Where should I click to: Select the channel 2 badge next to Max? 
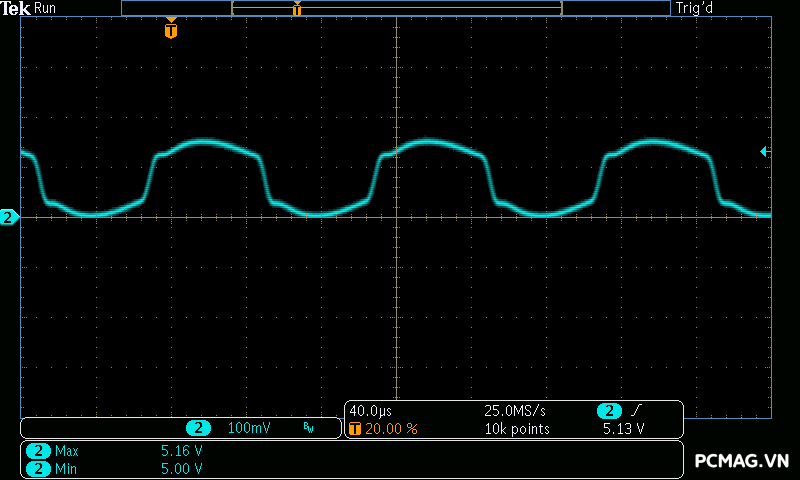coord(39,451)
